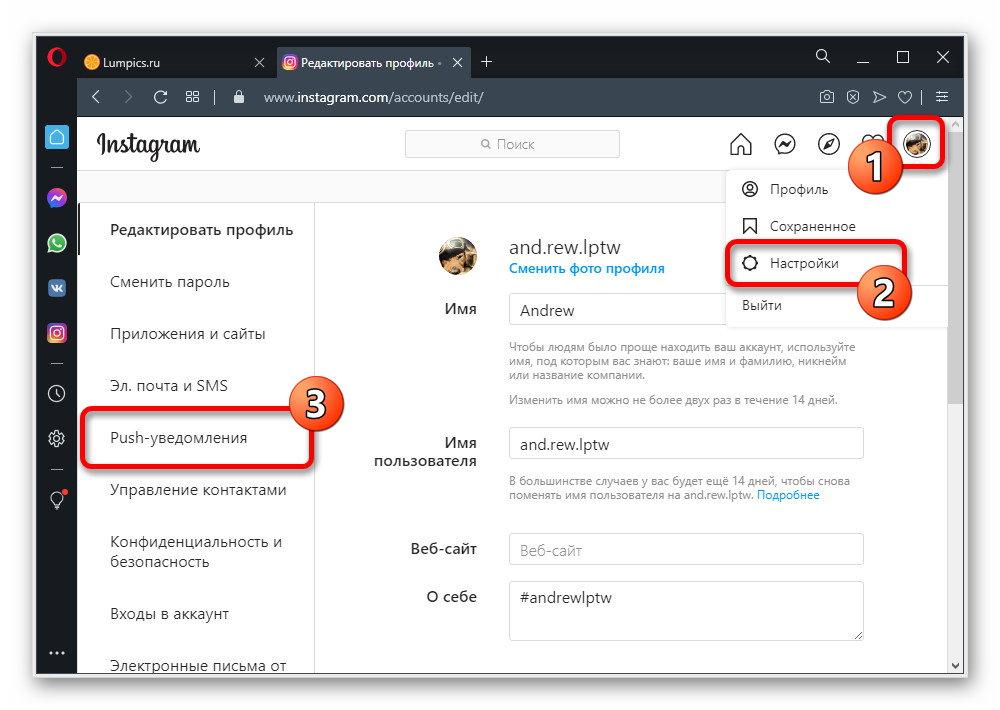The height and width of the screenshot is (710, 1000).
Task: Switch to the Lumpics.ru tab
Action: coord(175,63)
